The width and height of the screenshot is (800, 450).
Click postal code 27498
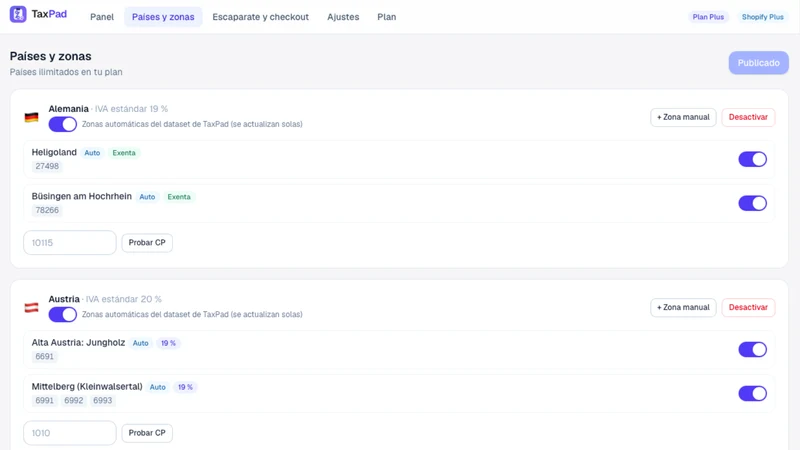47,166
